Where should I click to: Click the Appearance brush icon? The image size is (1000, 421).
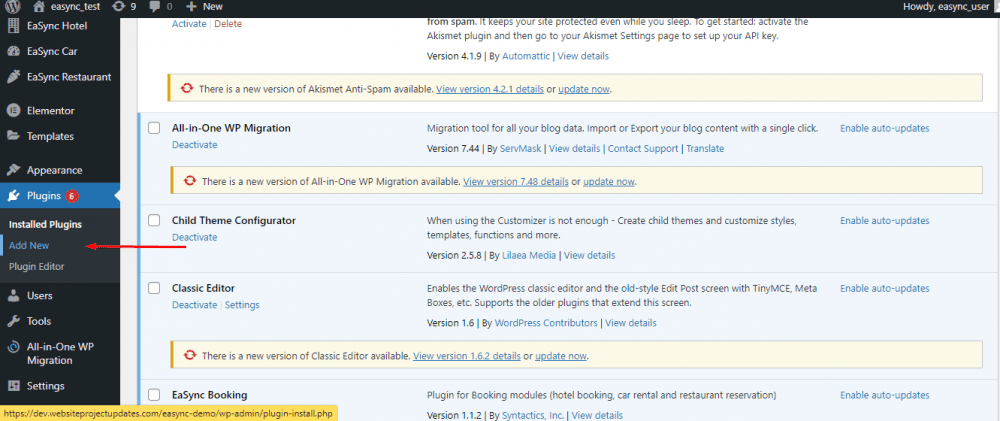click(x=13, y=170)
